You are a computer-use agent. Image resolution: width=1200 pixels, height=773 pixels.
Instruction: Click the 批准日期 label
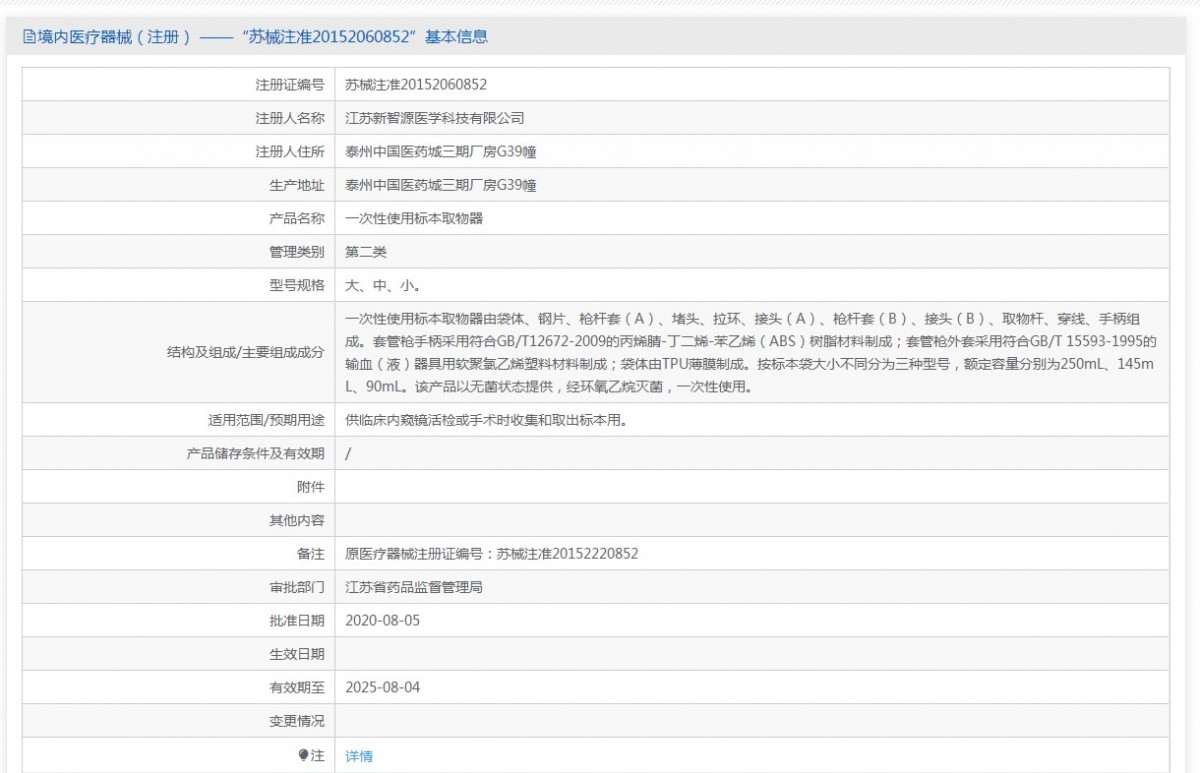click(297, 620)
